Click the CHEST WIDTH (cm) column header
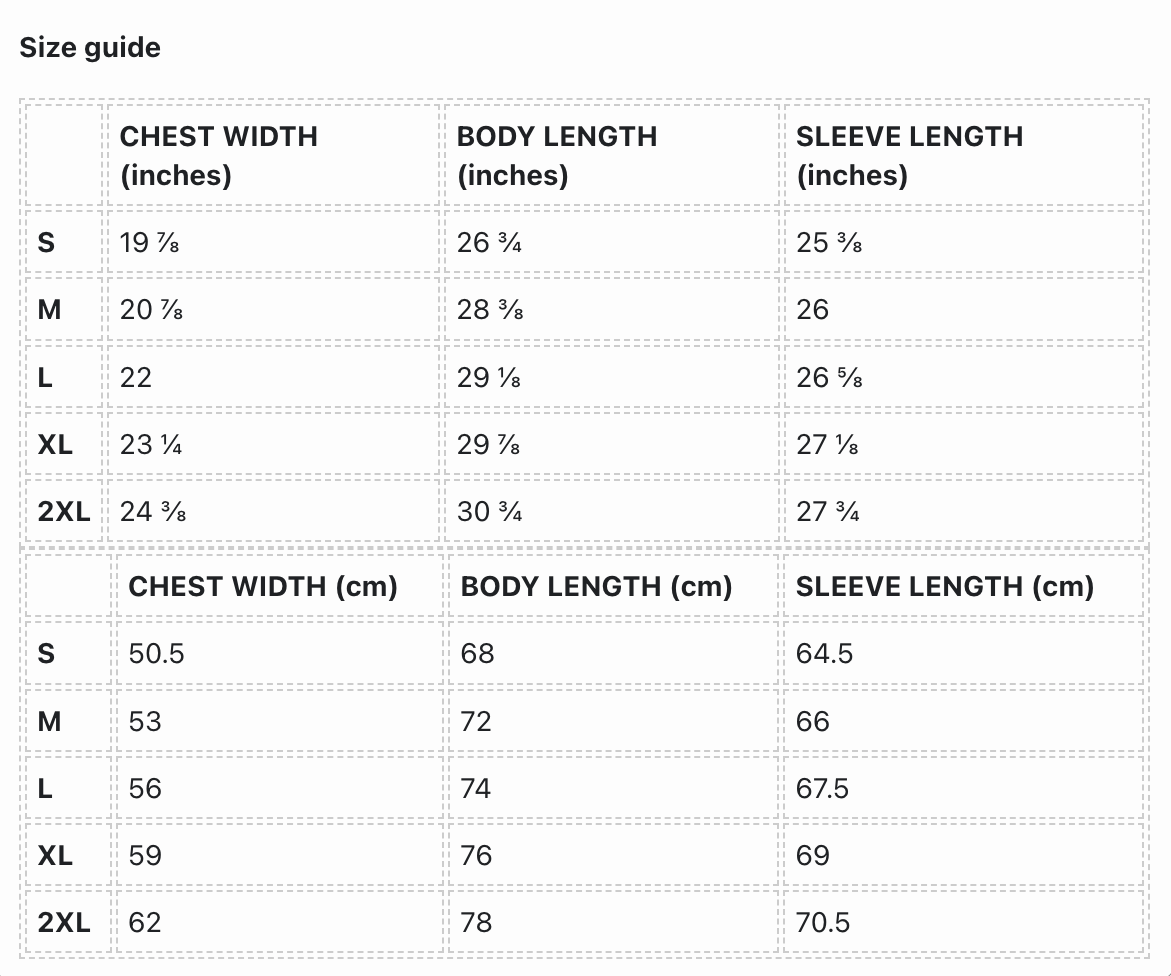The height and width of the screenshot is (976, 1171). click(263, 586)
